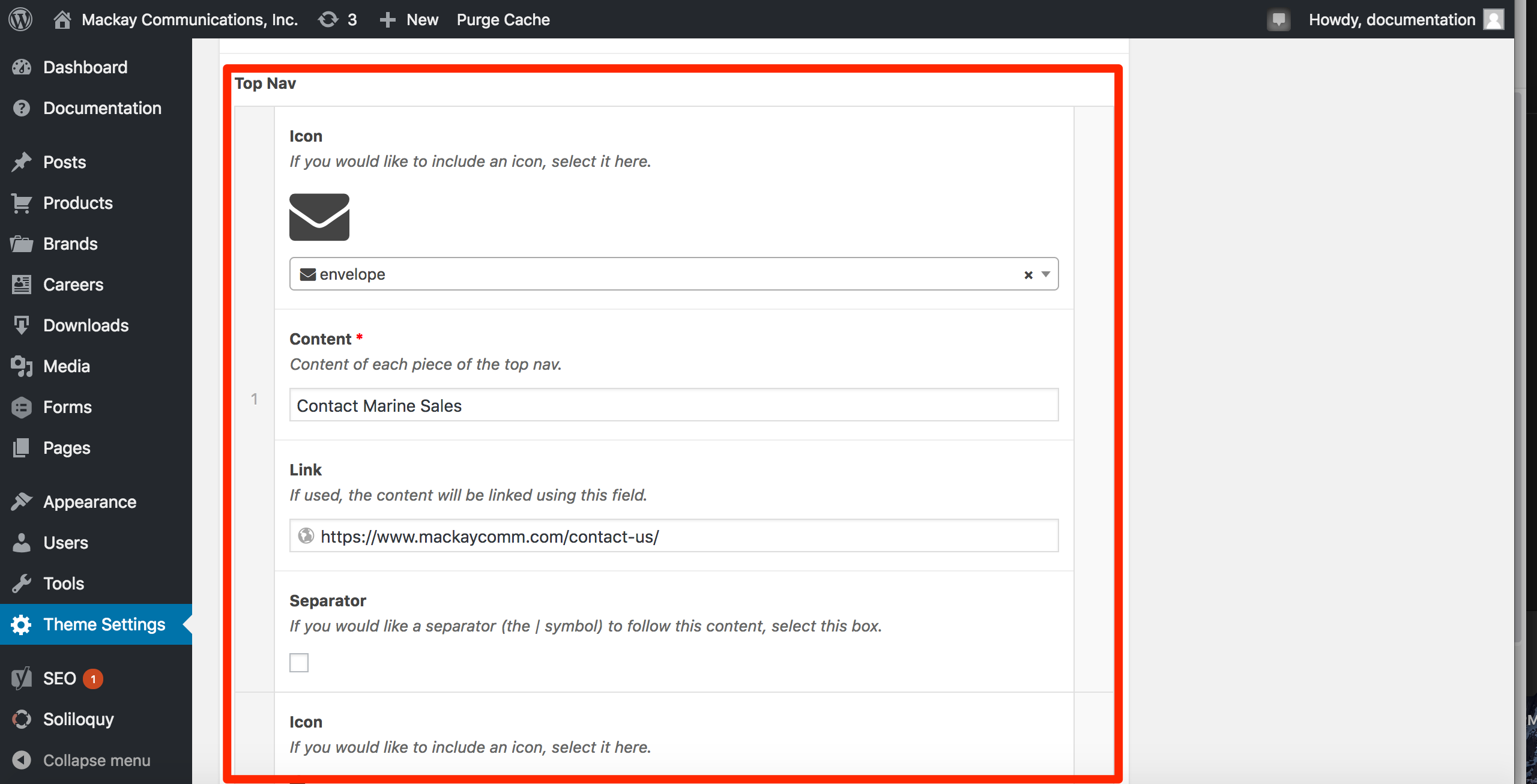Tick the Separator checkbox
This screenshot has width=1537, height=784.
299,663
